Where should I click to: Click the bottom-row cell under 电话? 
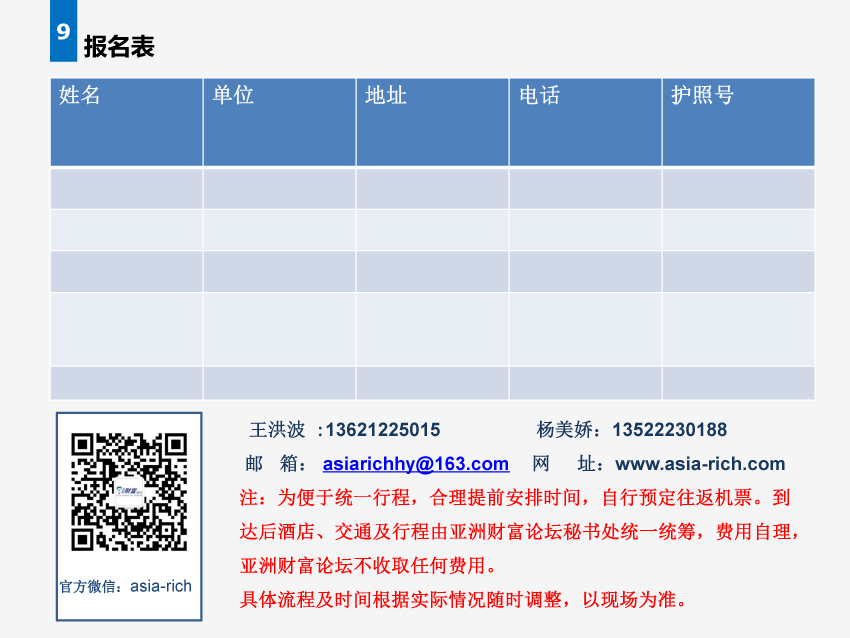point(585,382)
